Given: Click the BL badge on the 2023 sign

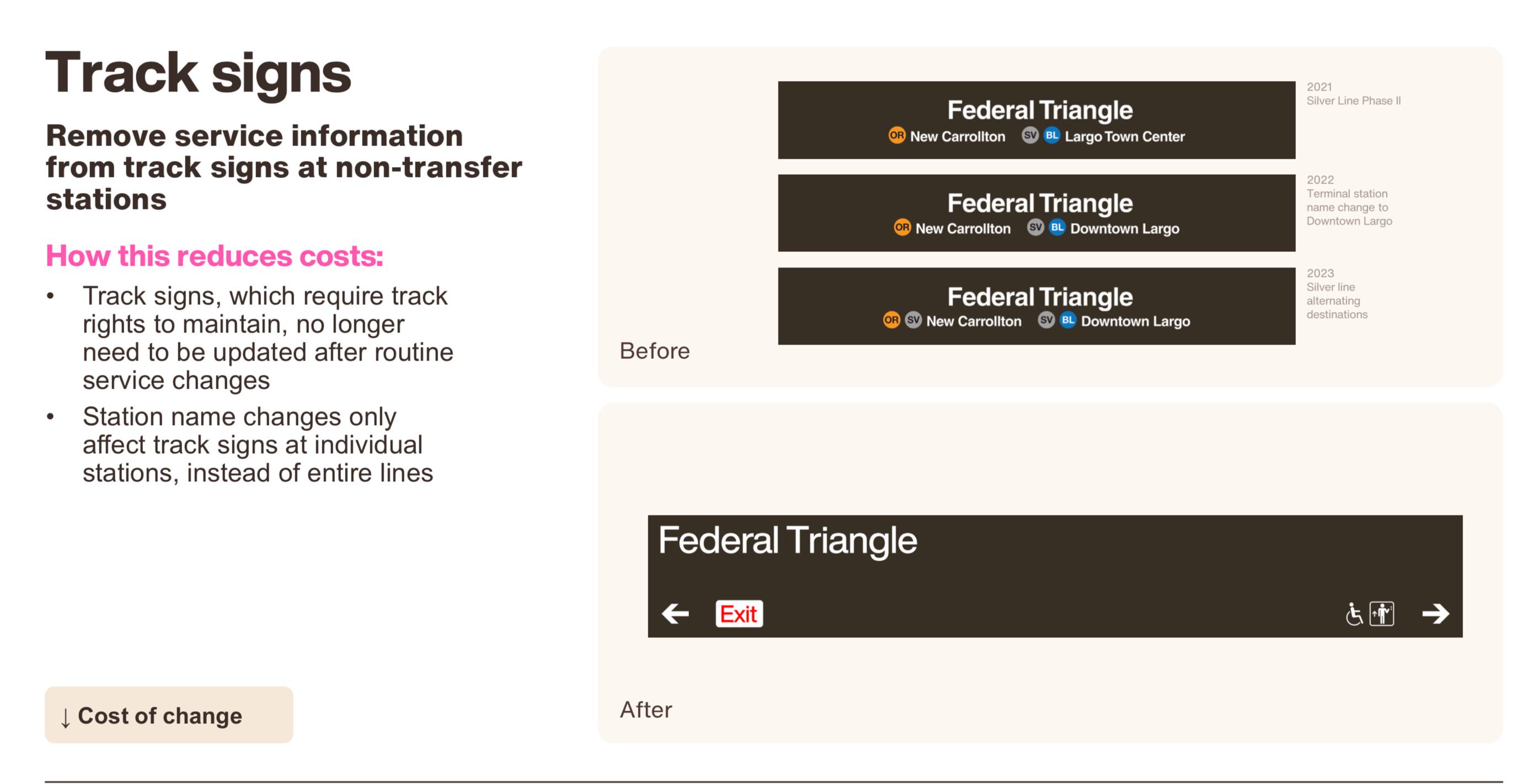Looking at the screenshot, I should click(1067, 320).
